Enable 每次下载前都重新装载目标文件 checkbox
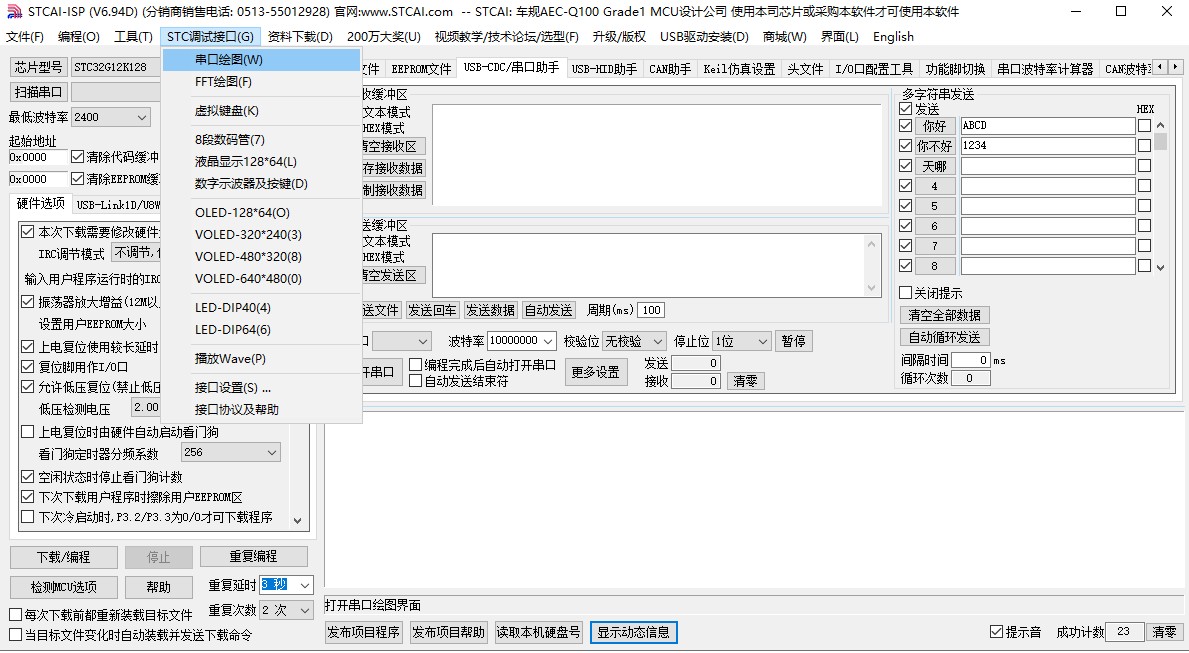The height and width of the screenshot is (653, 1189). coord(15,614)
